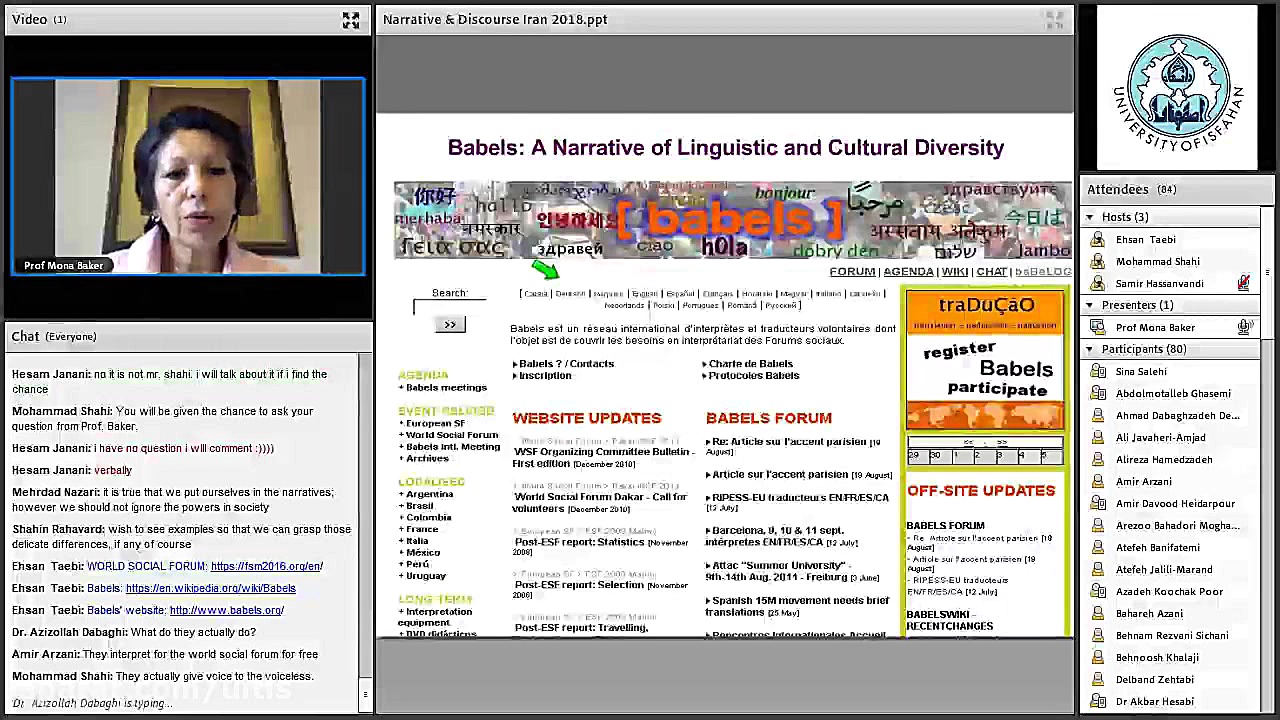Open the Babels Wikipedia link in chat
Viewport: 1280px width, 720px height.
click(210, 589)
